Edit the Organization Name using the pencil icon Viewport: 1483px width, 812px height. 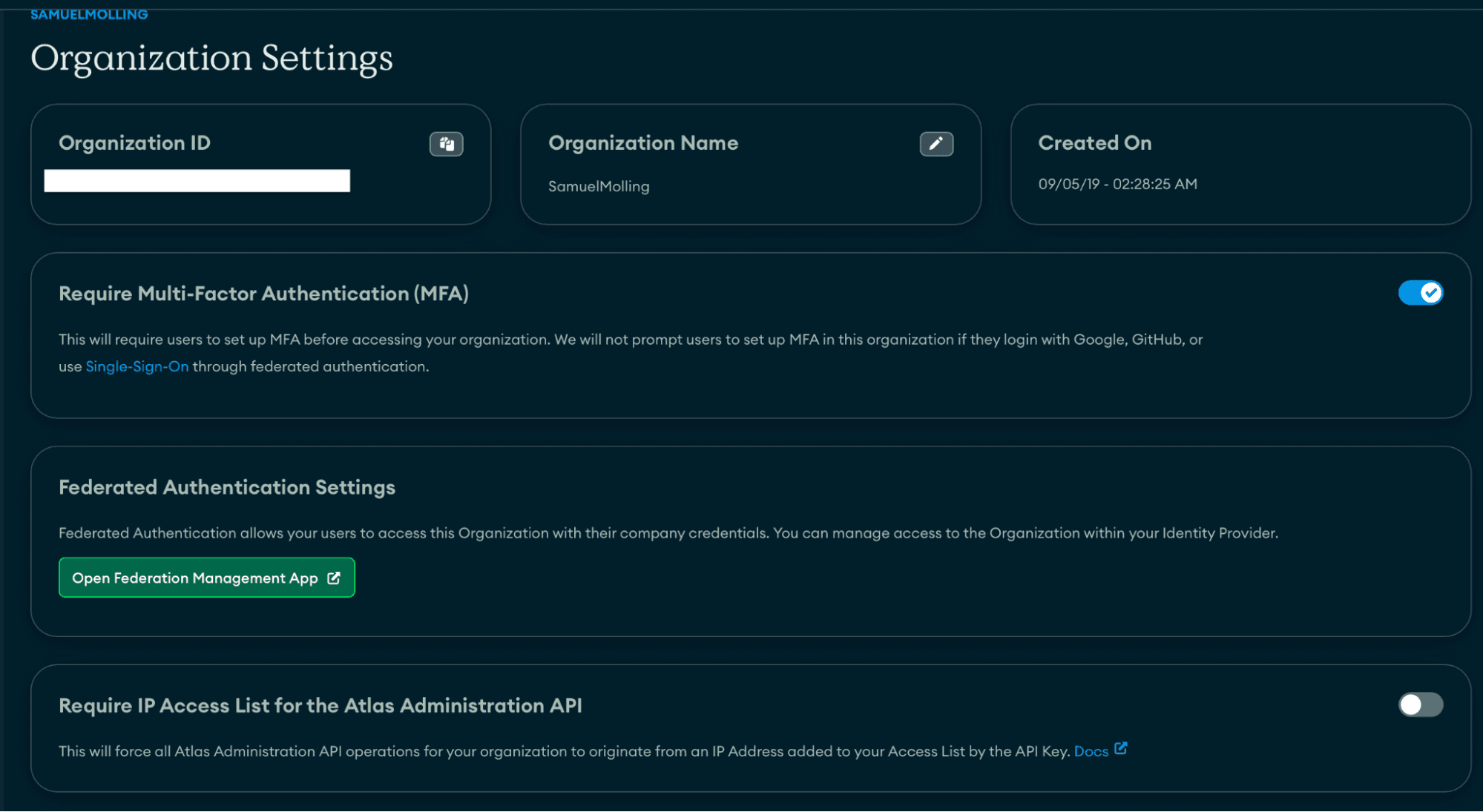936,144
